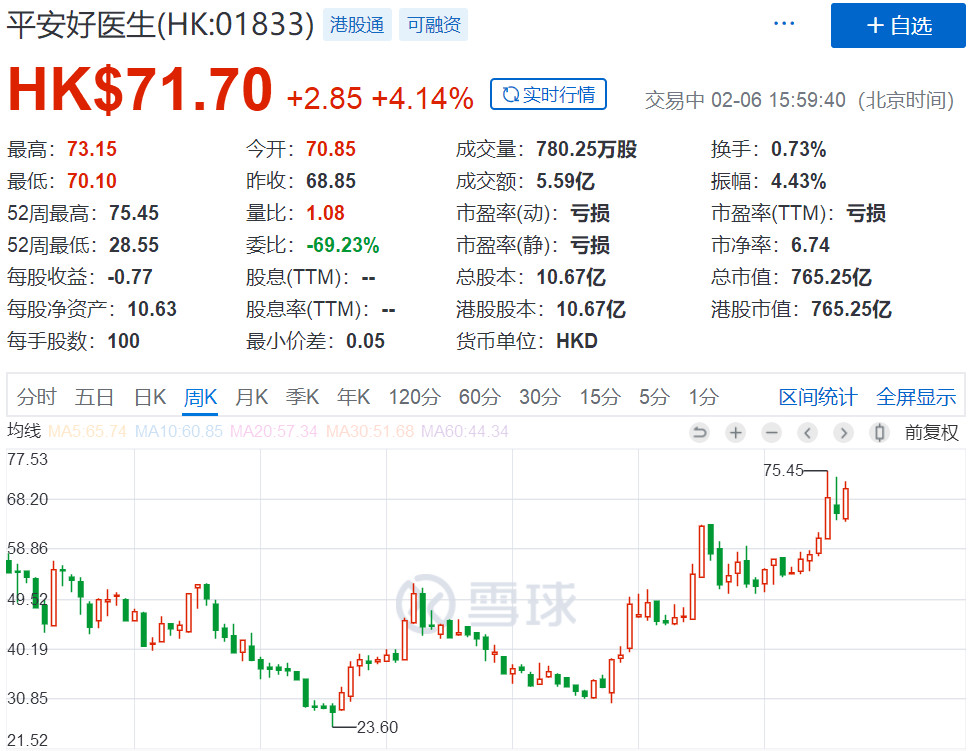Click the MA5:65.74 indicator label
Viewport: 969px width, 751px height.
tap(87, 431)
